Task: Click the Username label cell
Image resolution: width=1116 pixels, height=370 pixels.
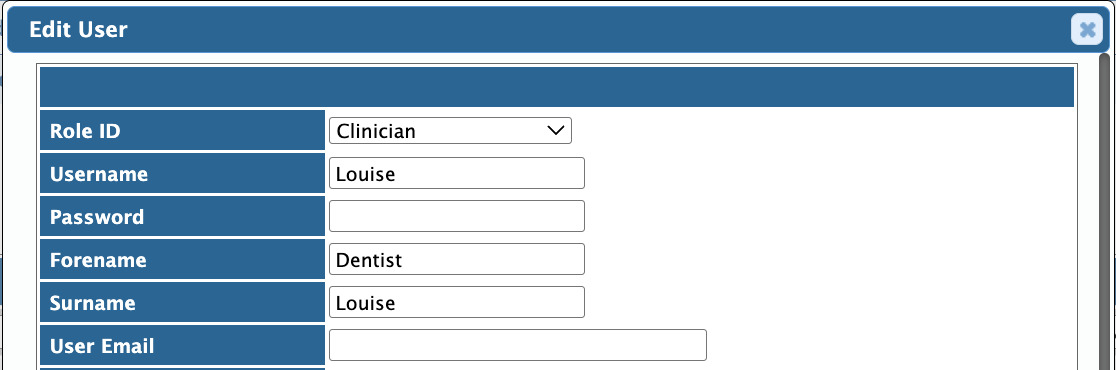Action: point(182,174)
